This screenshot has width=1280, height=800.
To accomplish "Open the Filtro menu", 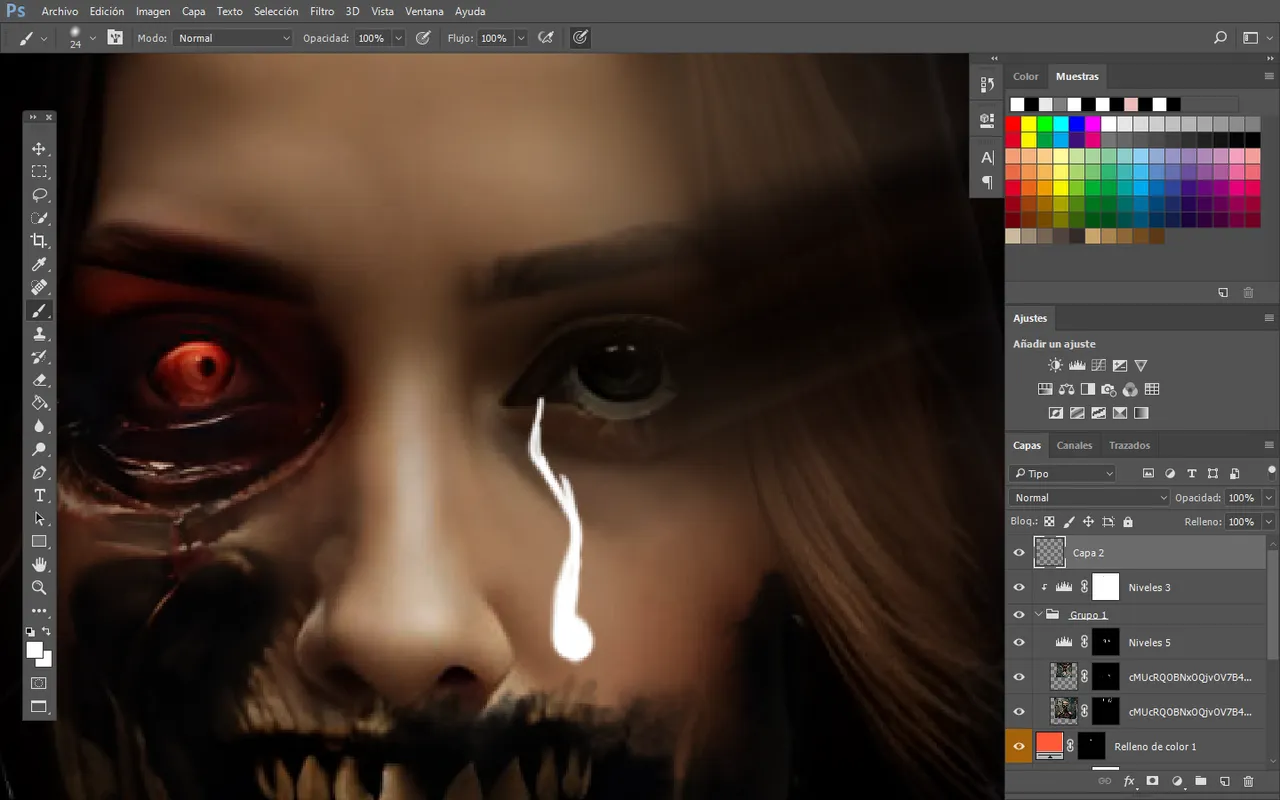I will 322,11.
